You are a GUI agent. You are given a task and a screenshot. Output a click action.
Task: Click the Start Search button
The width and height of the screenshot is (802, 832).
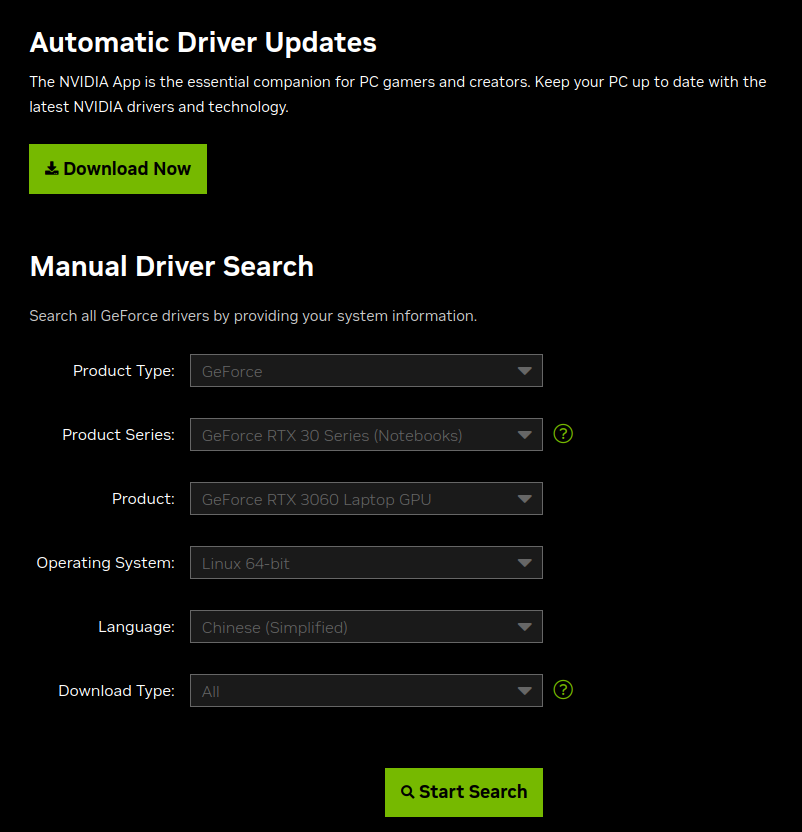[x=464, y=792]
